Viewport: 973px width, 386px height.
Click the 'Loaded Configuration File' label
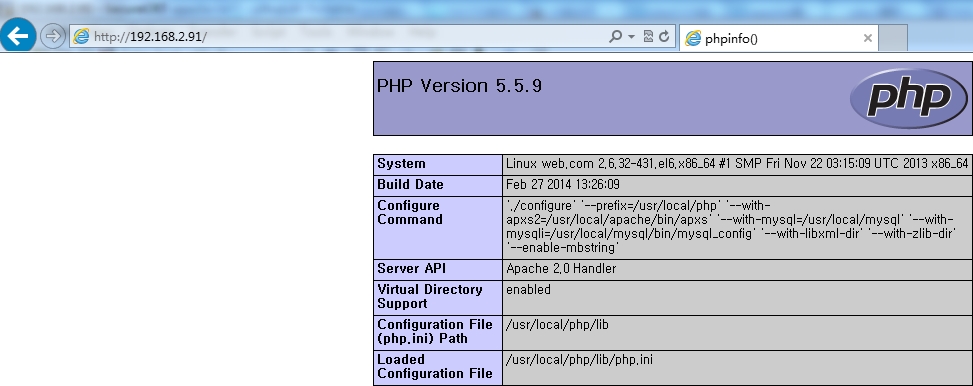tap(435, 366)
